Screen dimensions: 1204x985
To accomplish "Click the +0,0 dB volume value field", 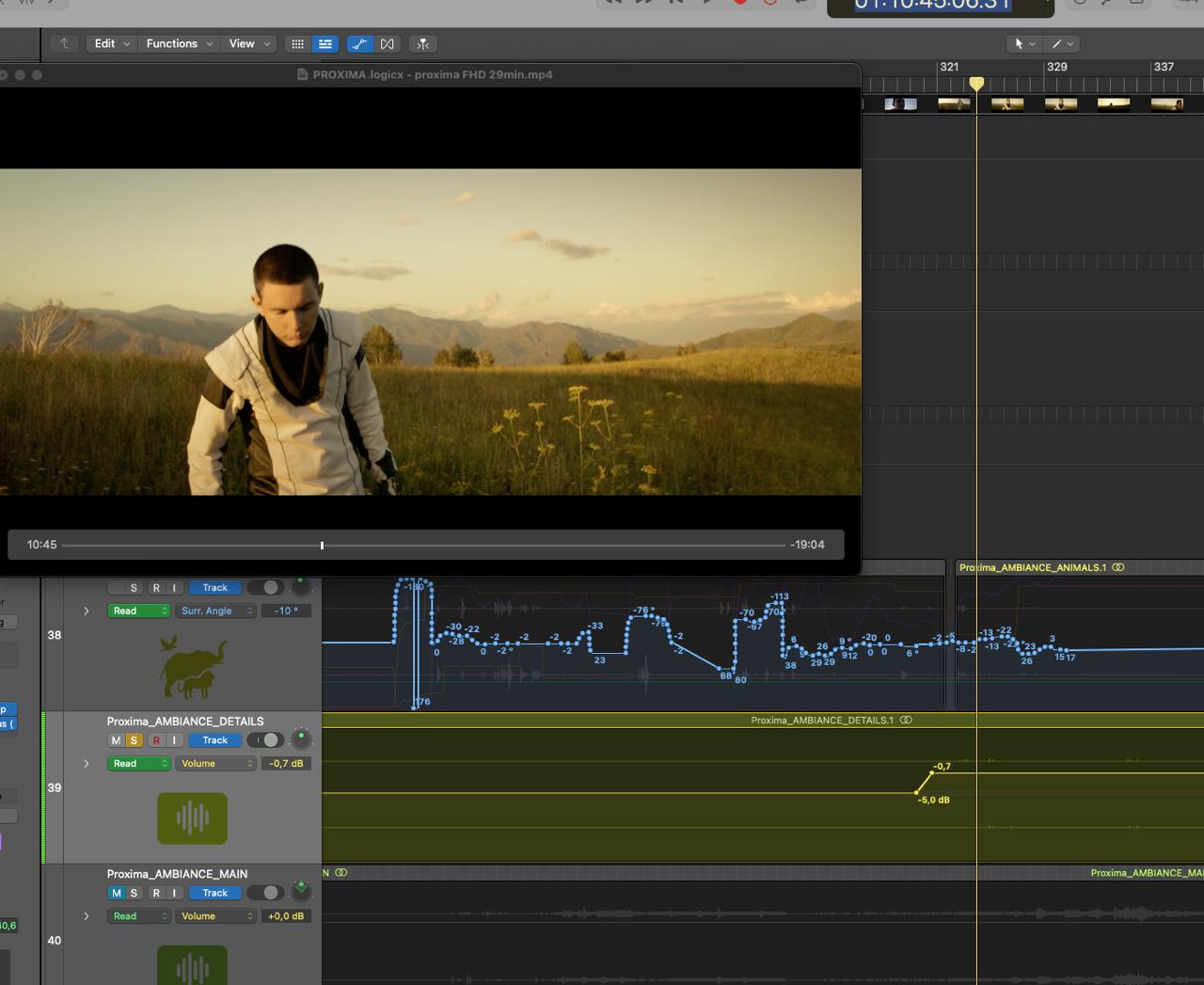I will tap(286, 915).
